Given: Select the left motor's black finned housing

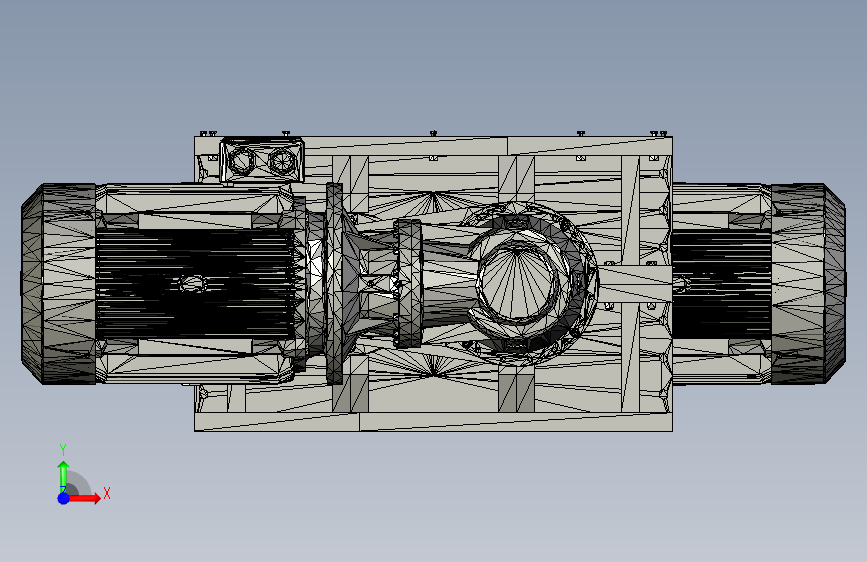Looking at the screenshot, I should click(195, 284).
